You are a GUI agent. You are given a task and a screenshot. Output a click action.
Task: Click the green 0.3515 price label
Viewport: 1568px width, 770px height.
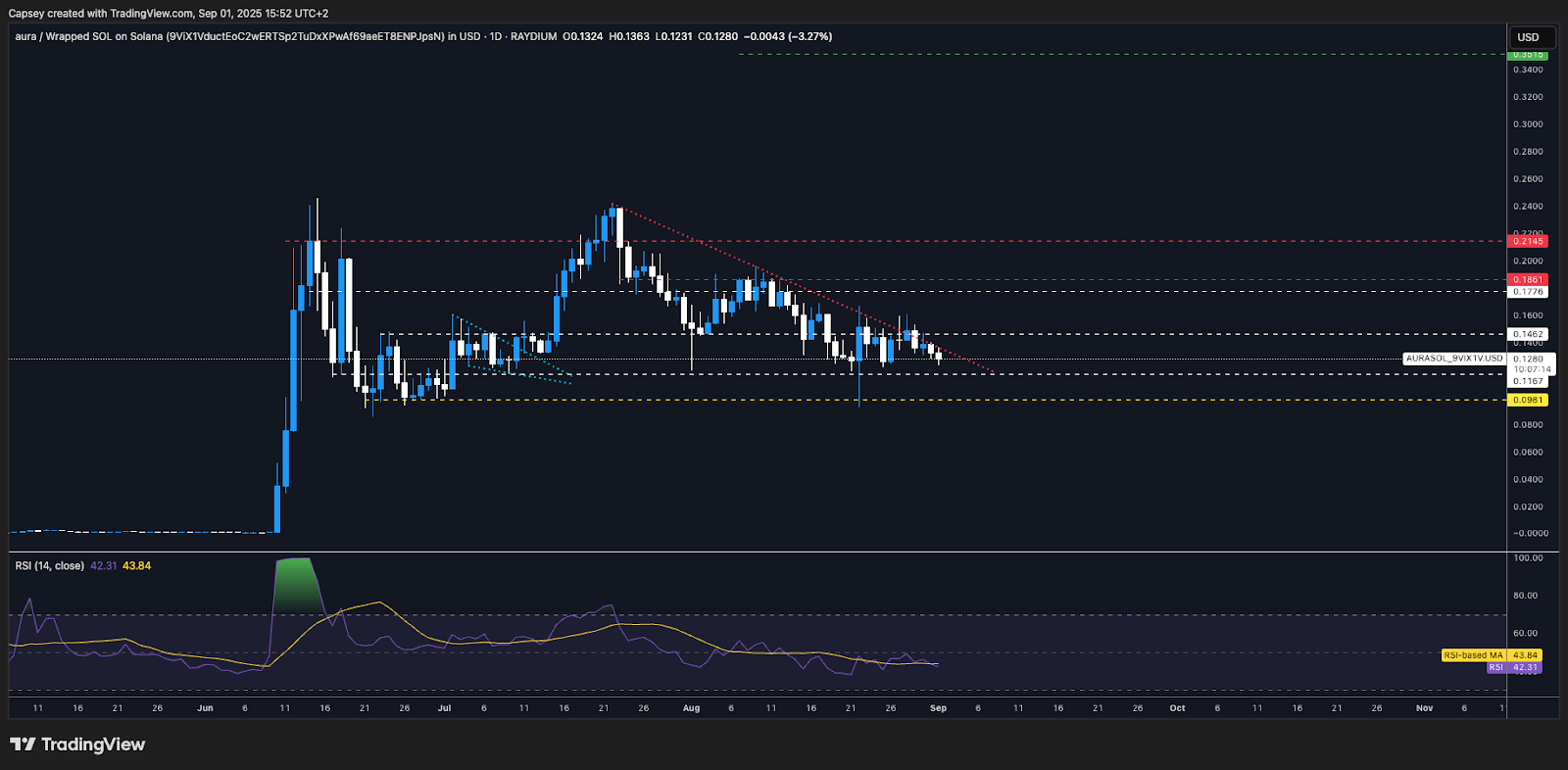click(1528, 55)
